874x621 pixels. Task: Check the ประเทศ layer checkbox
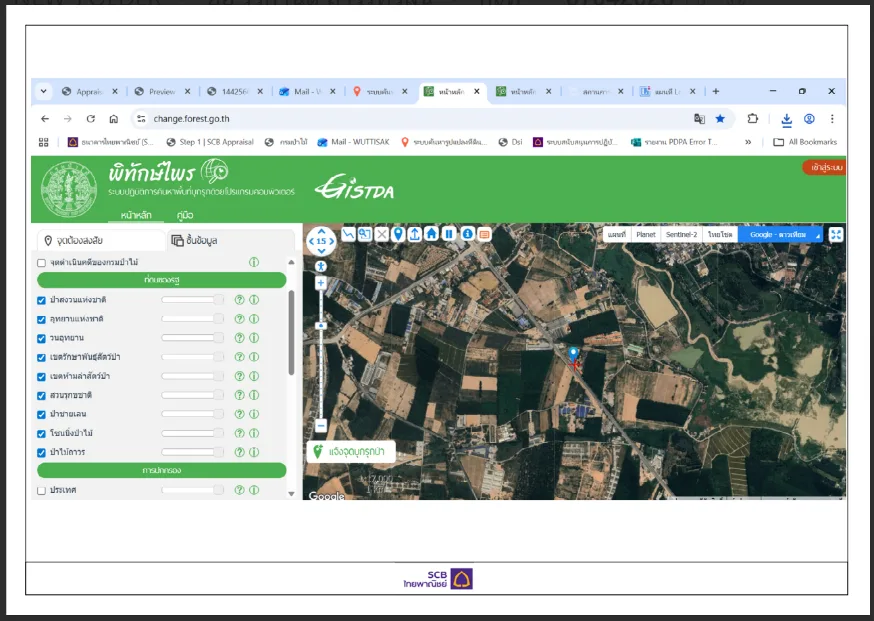[x=41, y=491]
